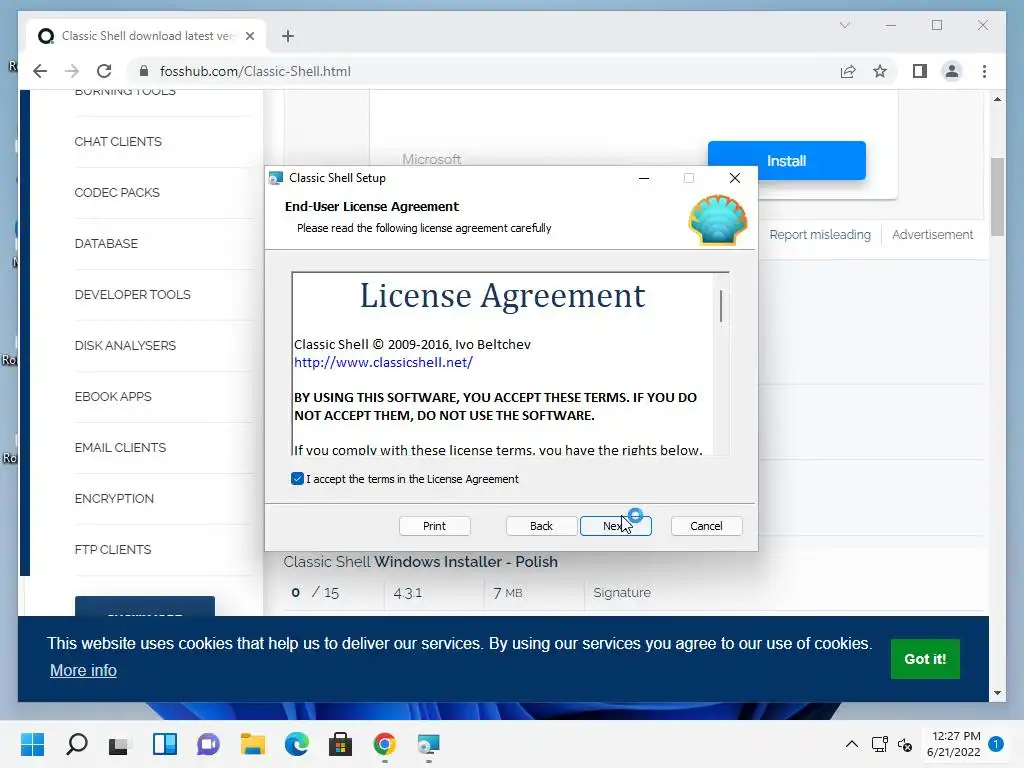This screenshot has height=768, width=1024.
Task: Click Next in Classic Shell Setup
Action: 616,526
